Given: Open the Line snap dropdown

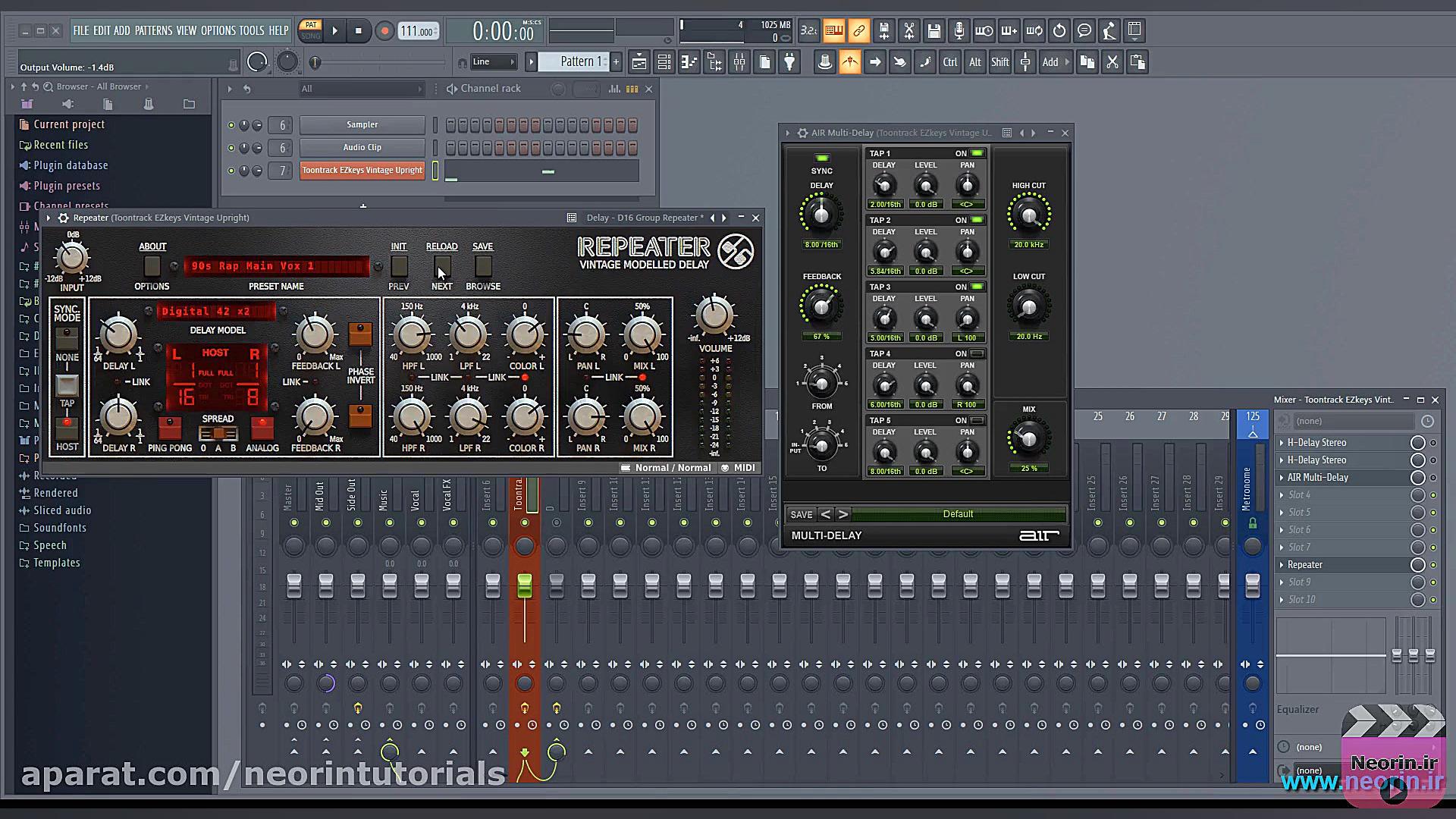Looking at the screenshot, I should pos(493,62).
